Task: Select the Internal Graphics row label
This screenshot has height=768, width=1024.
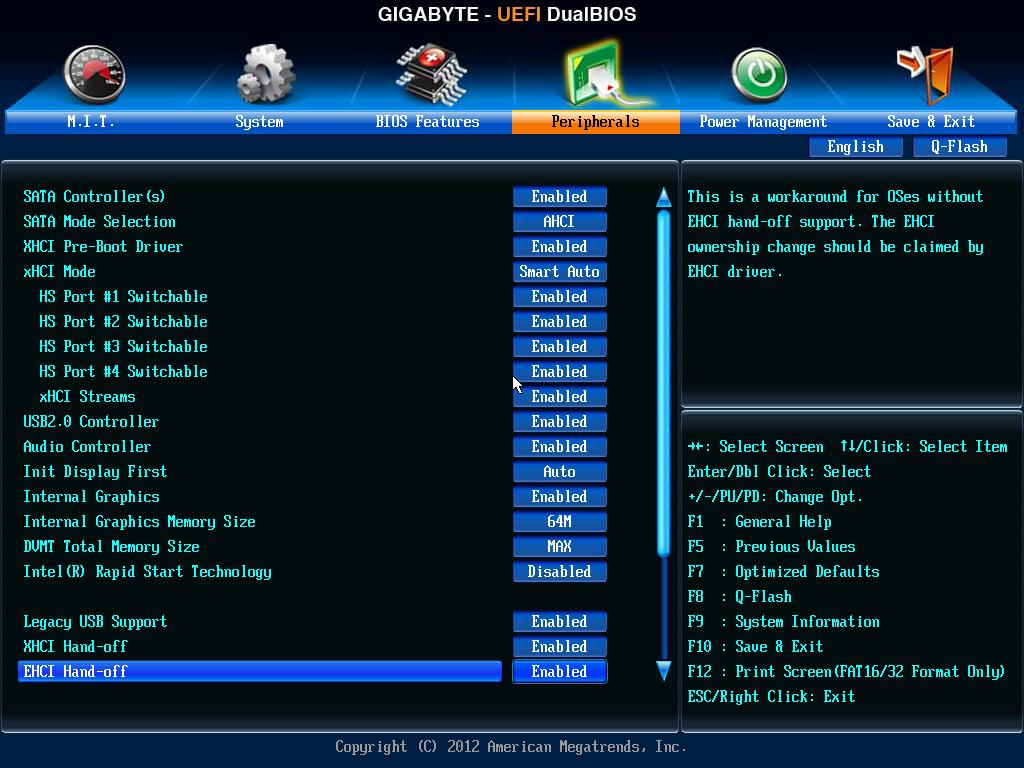Action: (91, 496)
